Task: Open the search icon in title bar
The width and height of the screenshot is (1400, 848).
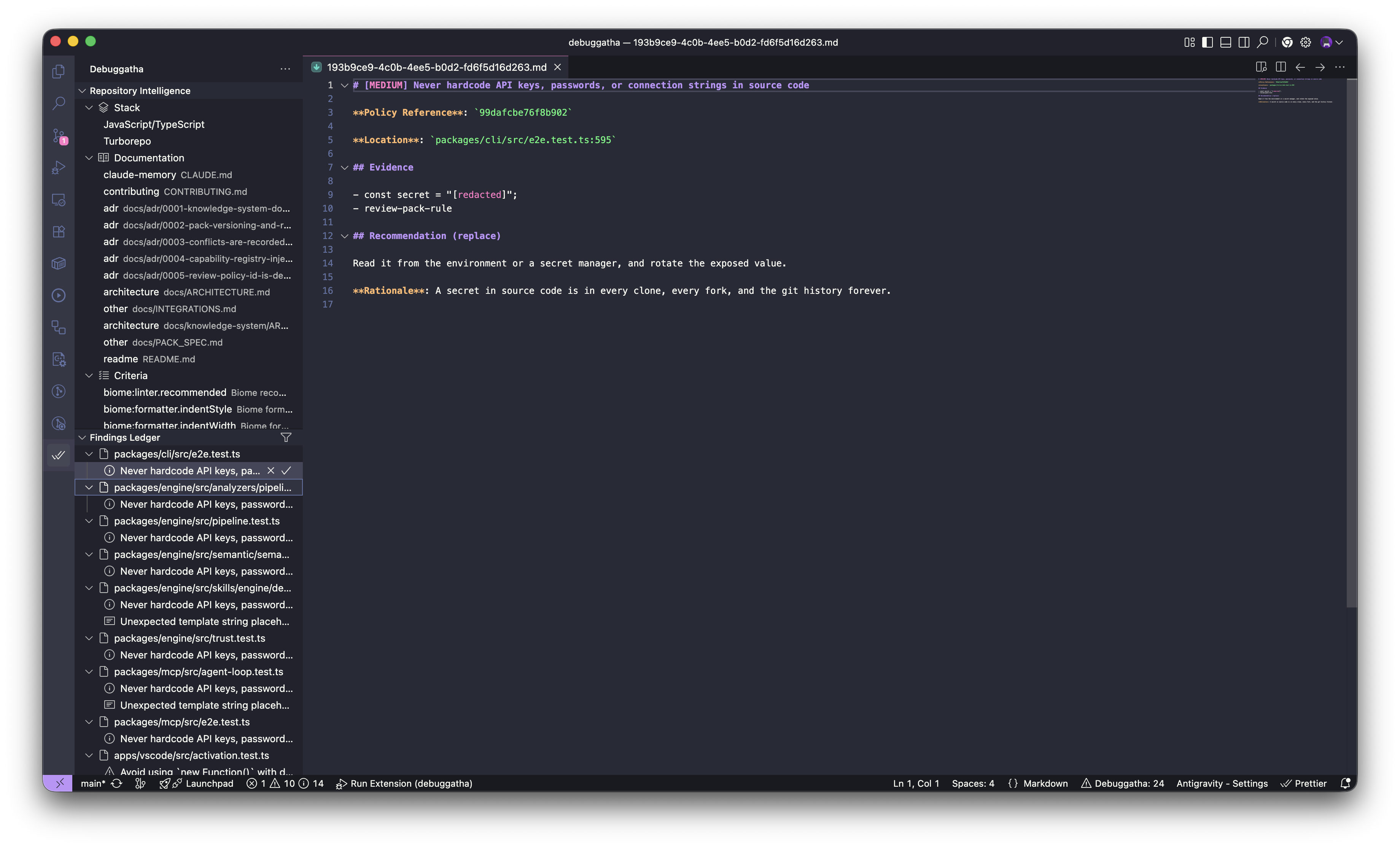Action: coord(1262,42)
